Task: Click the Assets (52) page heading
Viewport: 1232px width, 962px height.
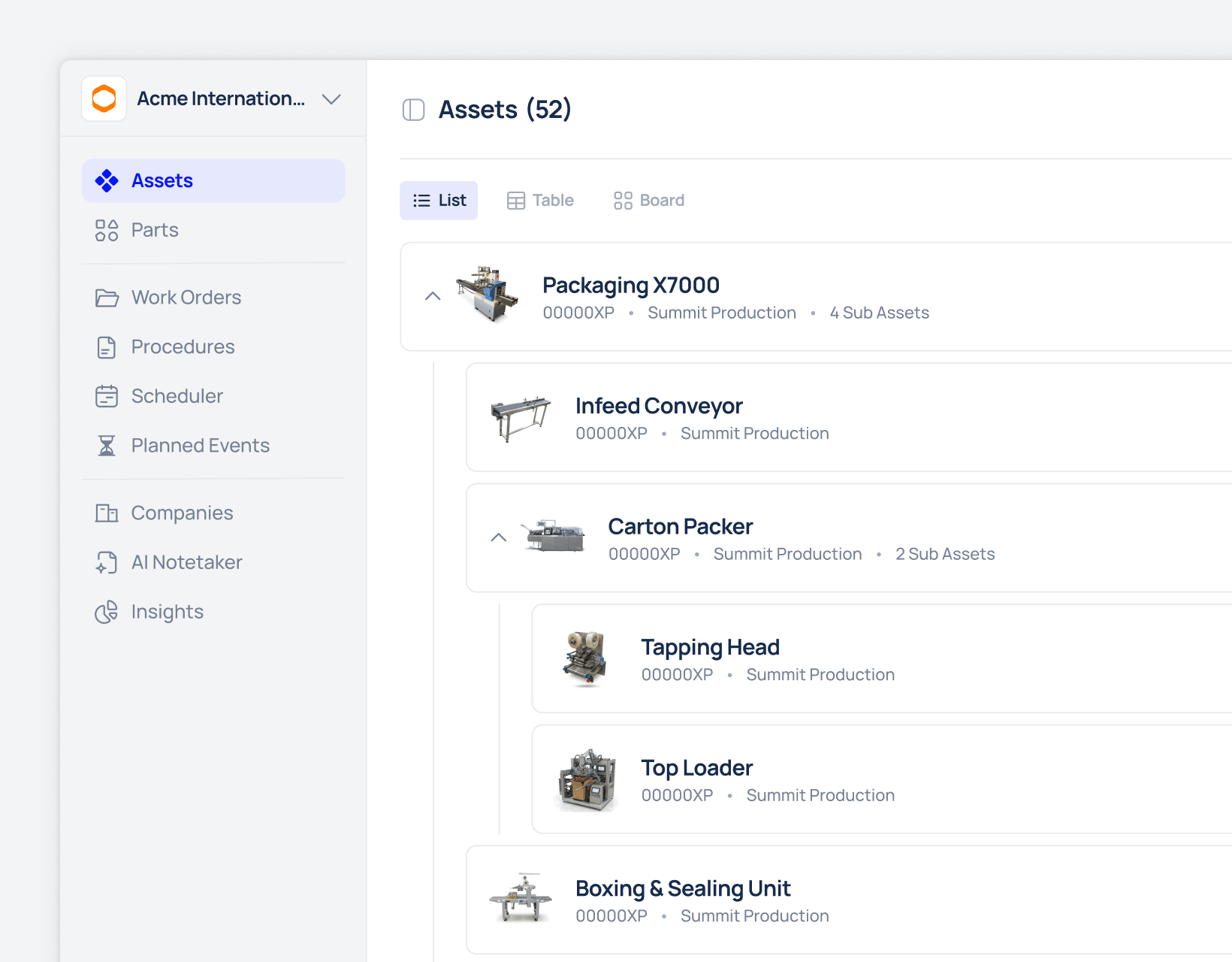Action: 505,110
